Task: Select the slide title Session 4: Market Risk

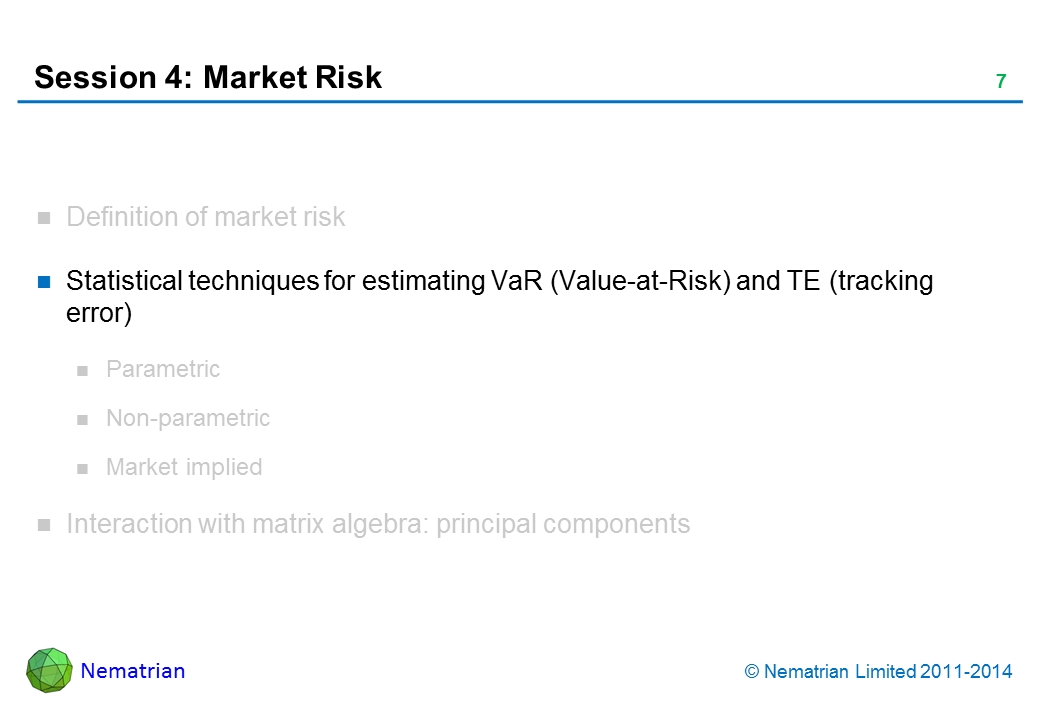Action: tap(208, 78)
